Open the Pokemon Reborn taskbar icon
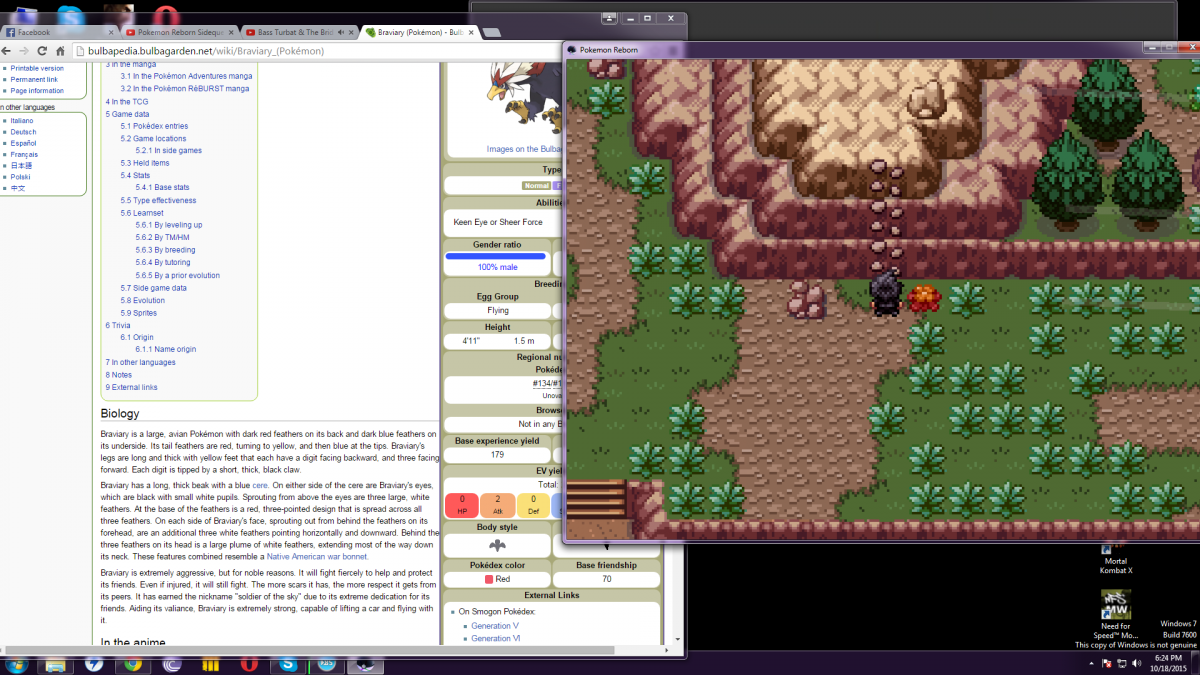The height and width of the screenshot is (675, 1200). coord(365,664)
